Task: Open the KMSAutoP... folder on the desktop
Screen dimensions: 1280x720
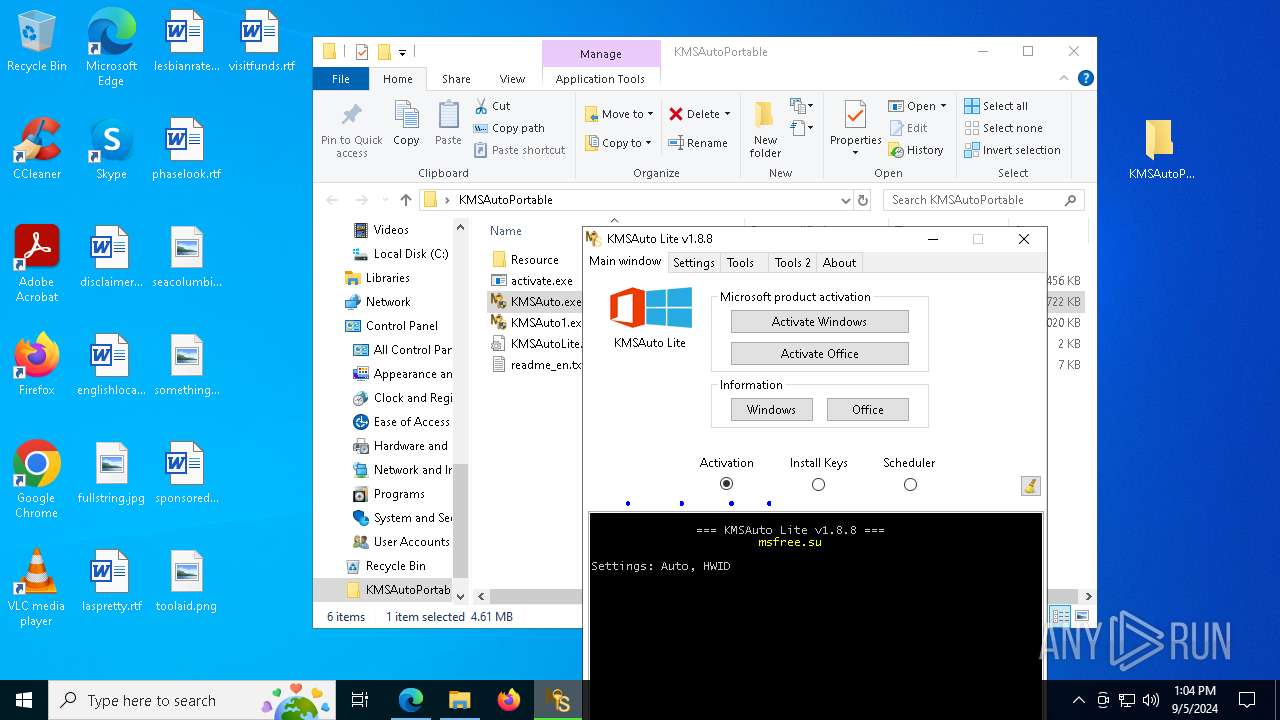Action: [x=1160, y=150]
